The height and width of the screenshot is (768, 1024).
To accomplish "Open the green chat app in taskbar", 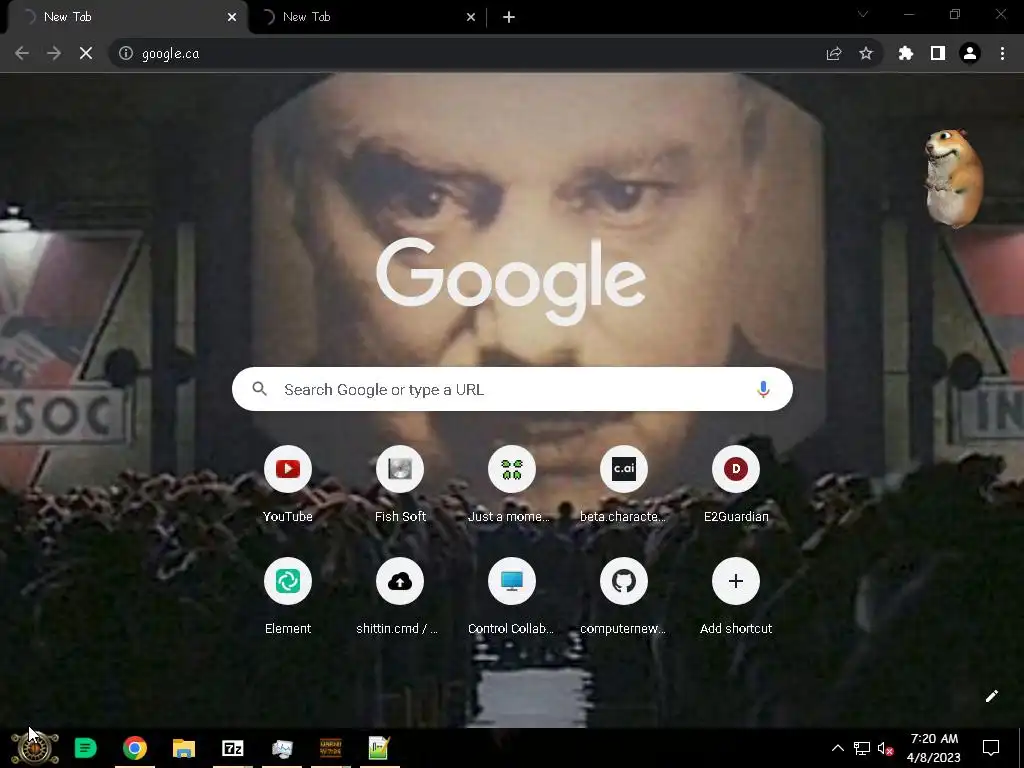I will [x=86, y=748].
